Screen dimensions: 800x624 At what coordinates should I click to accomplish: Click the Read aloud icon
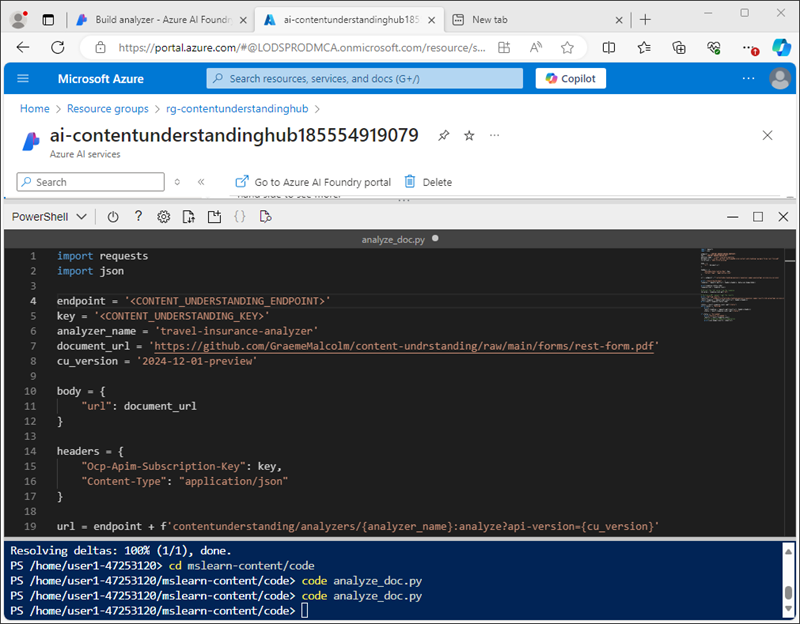pos(535,47)
